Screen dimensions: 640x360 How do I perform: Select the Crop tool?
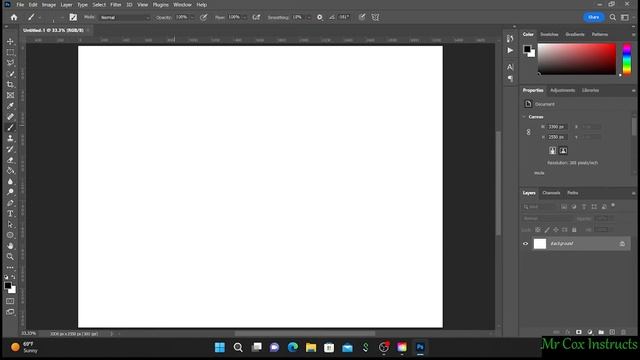pos(10,84)
